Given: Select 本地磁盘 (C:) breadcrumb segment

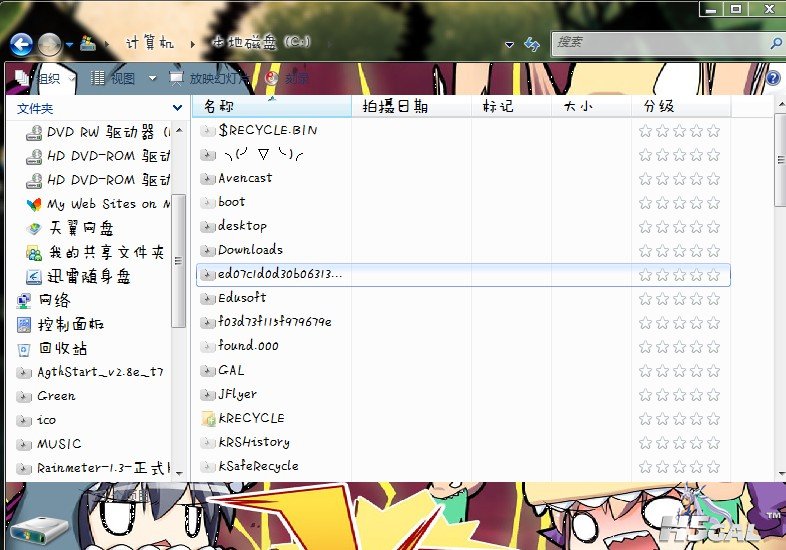Looking at the screenshot, I should tap(261, 42).
